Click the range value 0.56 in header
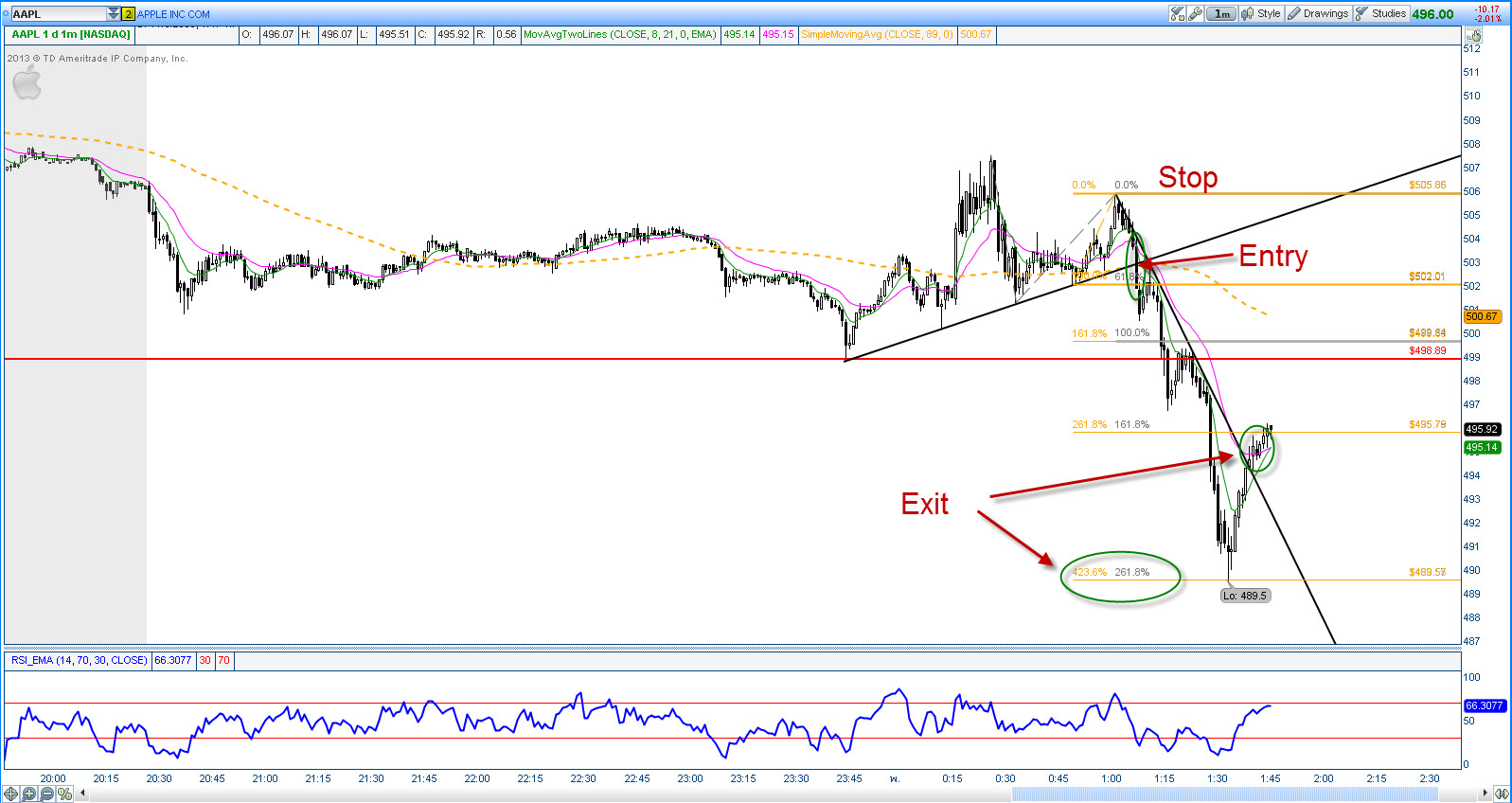Screen dimensions: 1512x803 (507, 34)
